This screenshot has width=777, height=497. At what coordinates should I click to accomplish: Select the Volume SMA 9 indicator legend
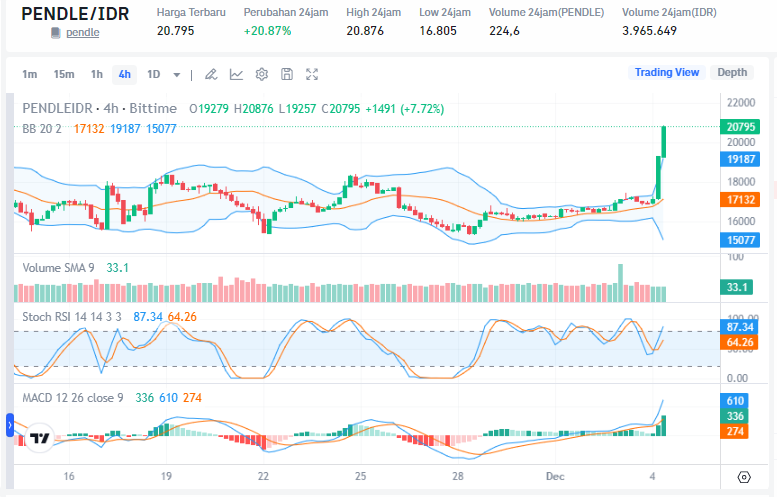pyautogui.click(x=58, y=268)
